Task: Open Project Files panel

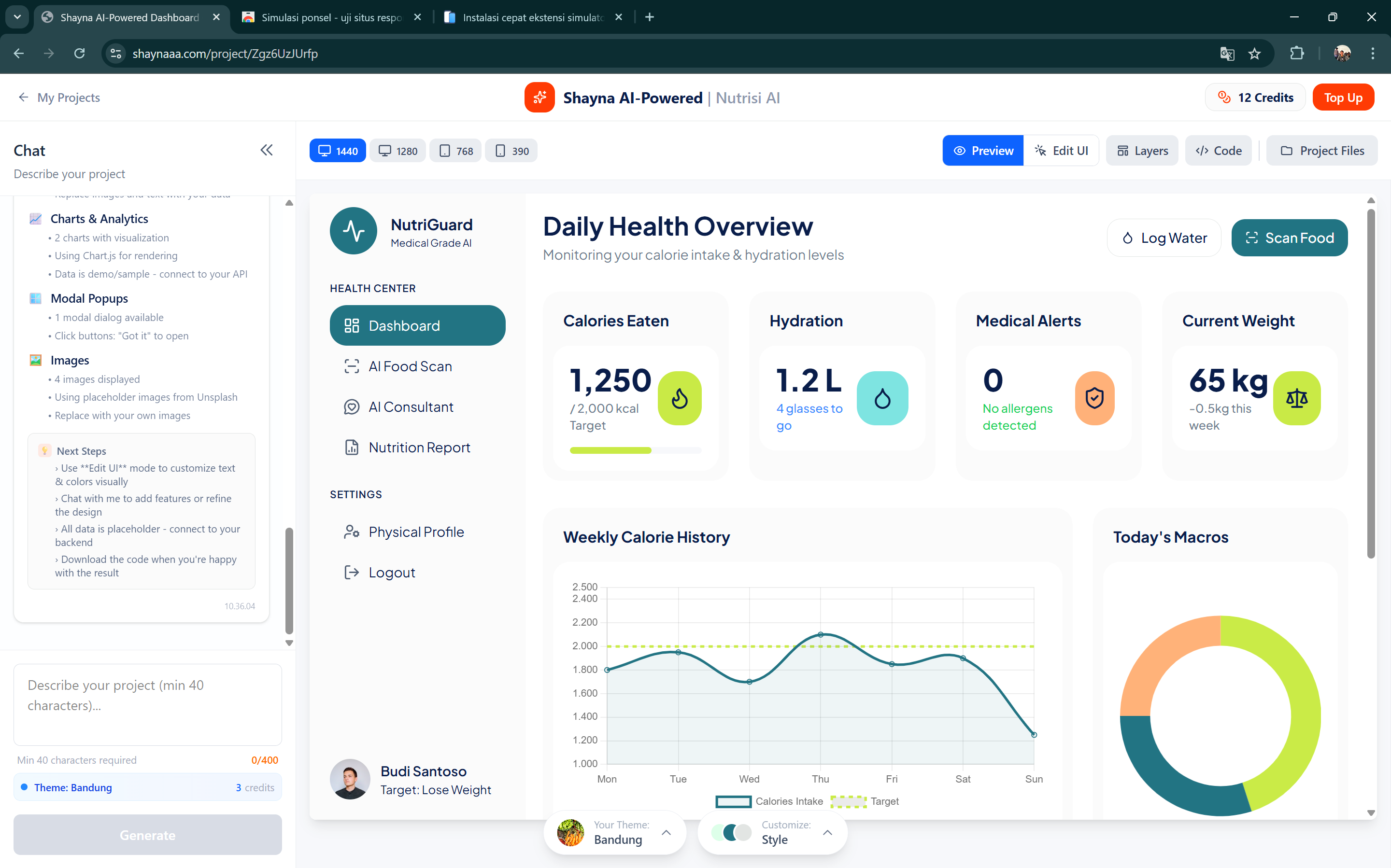Action: coord(1322,150)
